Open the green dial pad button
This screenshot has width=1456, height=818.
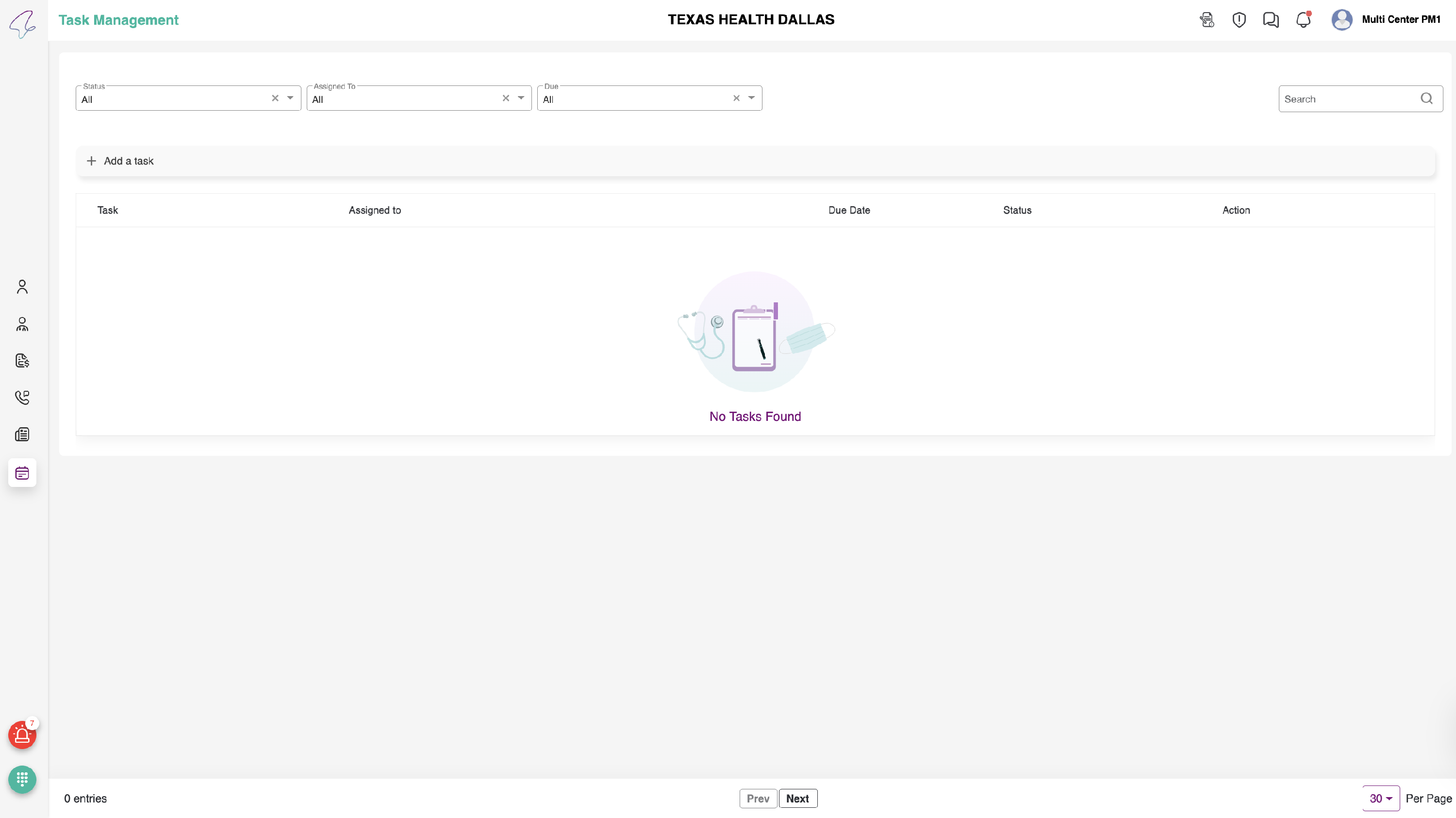[x=22, y=780]
